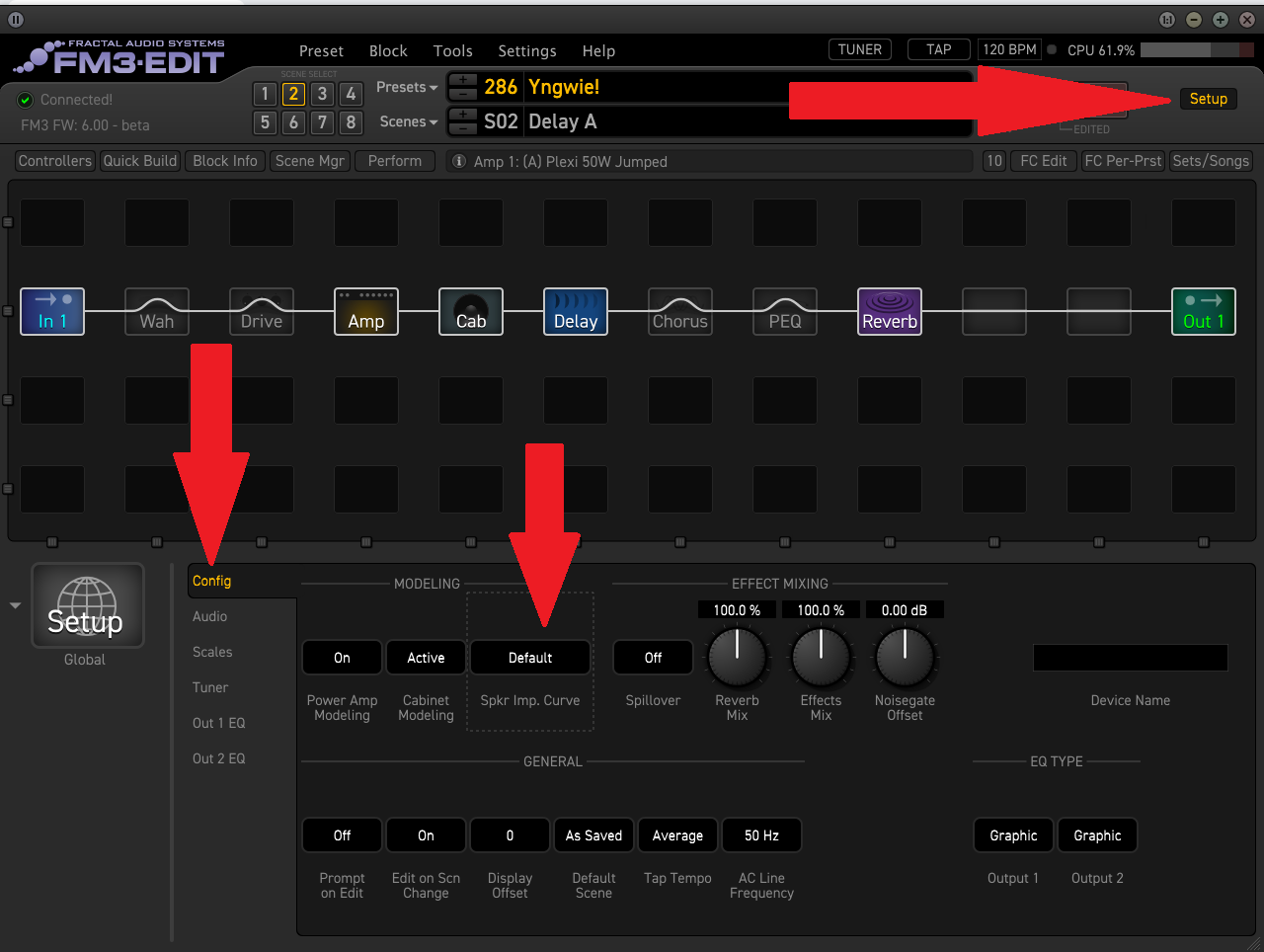
Task: Select scene 5
Action: pos(265,122)
